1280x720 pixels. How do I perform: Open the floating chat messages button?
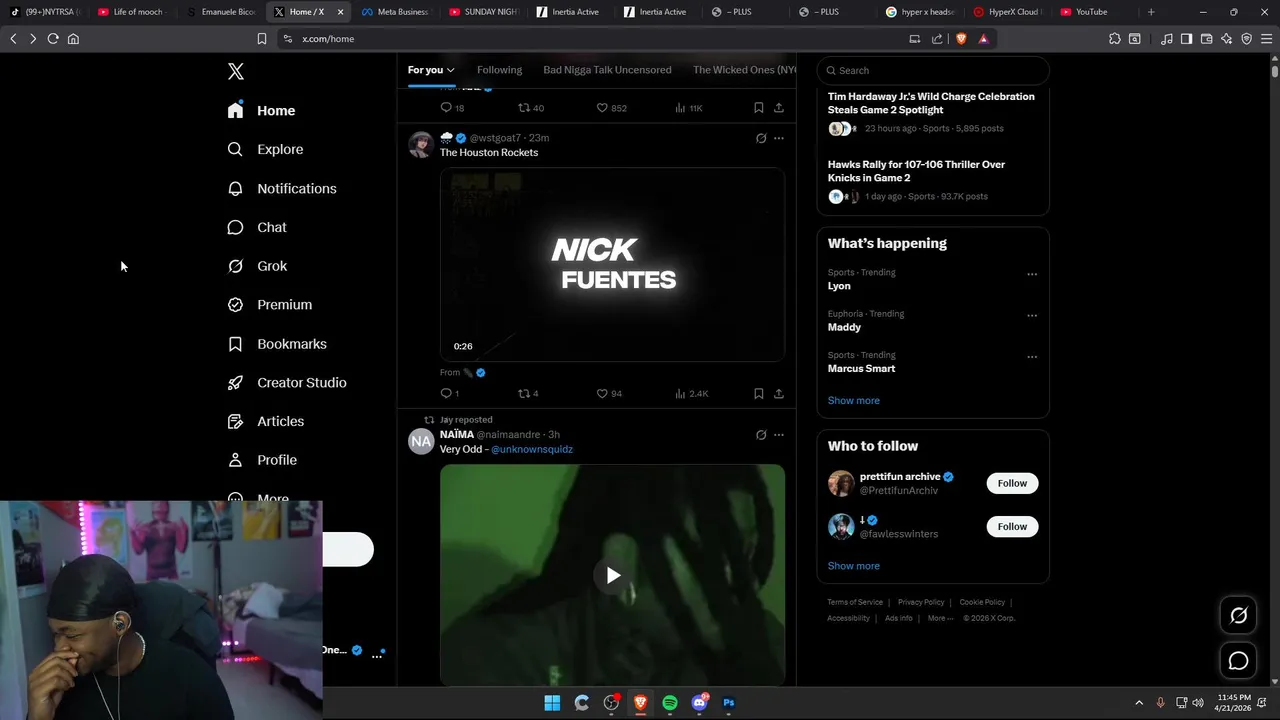click(x=1239, y=661)
